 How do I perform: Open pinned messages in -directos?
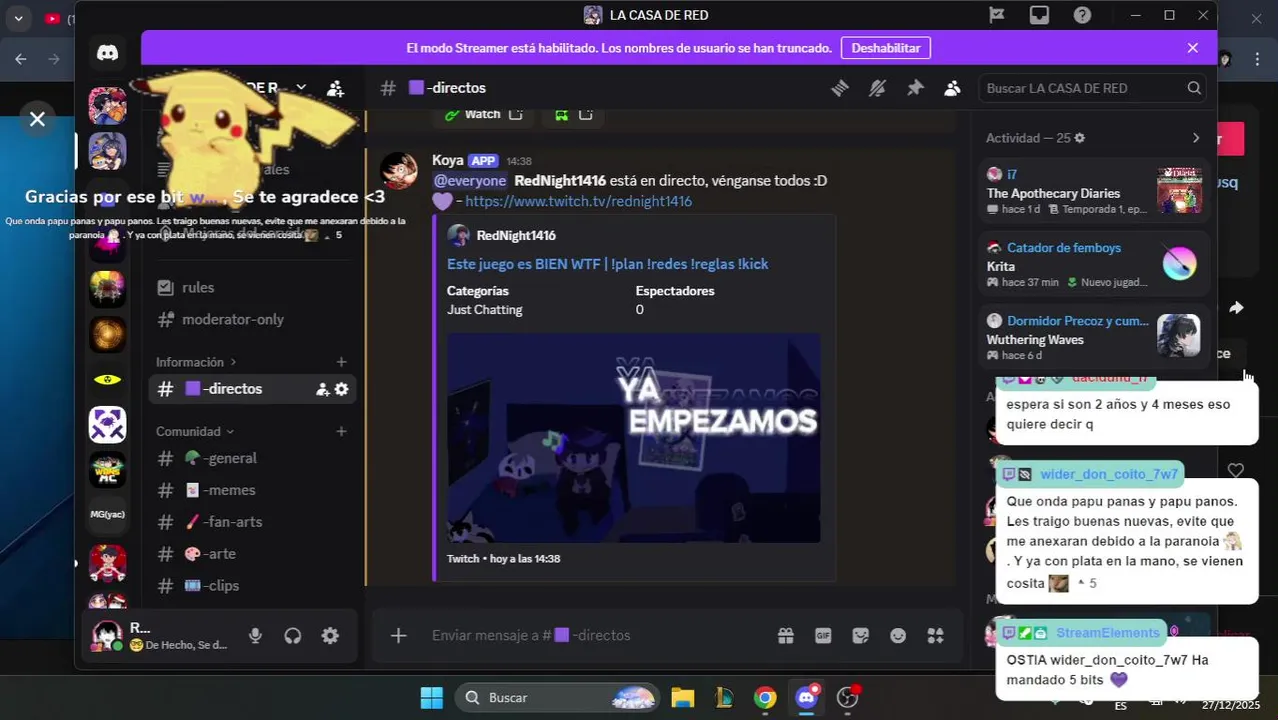point(915,88)
